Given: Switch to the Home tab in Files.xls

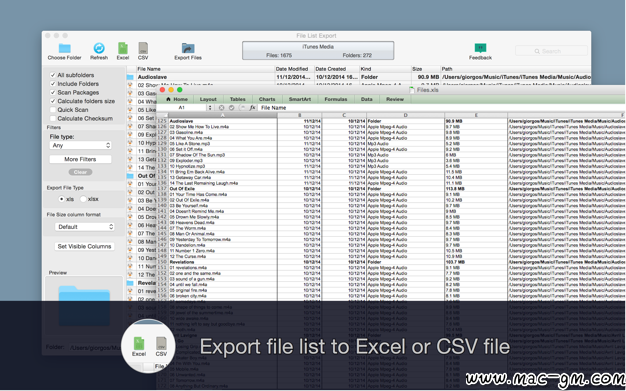Looking at the screenshot, I should coord(176,99).
